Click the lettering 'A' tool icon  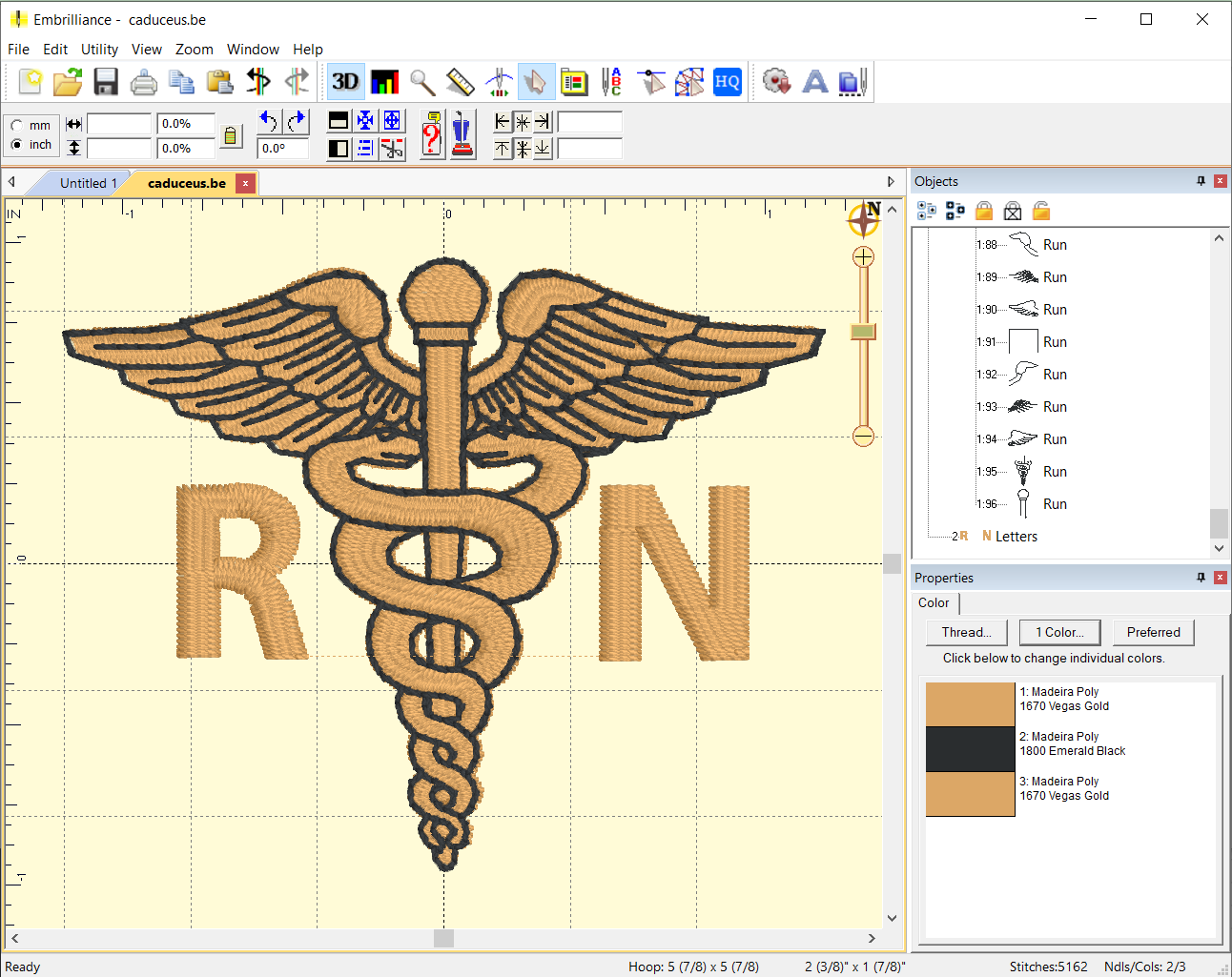coord(814,82)
